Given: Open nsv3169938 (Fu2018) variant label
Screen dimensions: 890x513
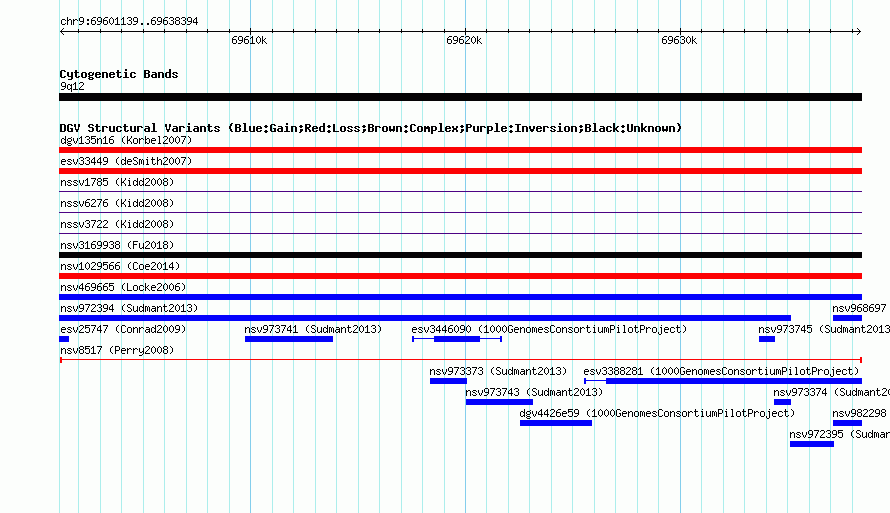Looking at the screenshot, I should 117,245.
